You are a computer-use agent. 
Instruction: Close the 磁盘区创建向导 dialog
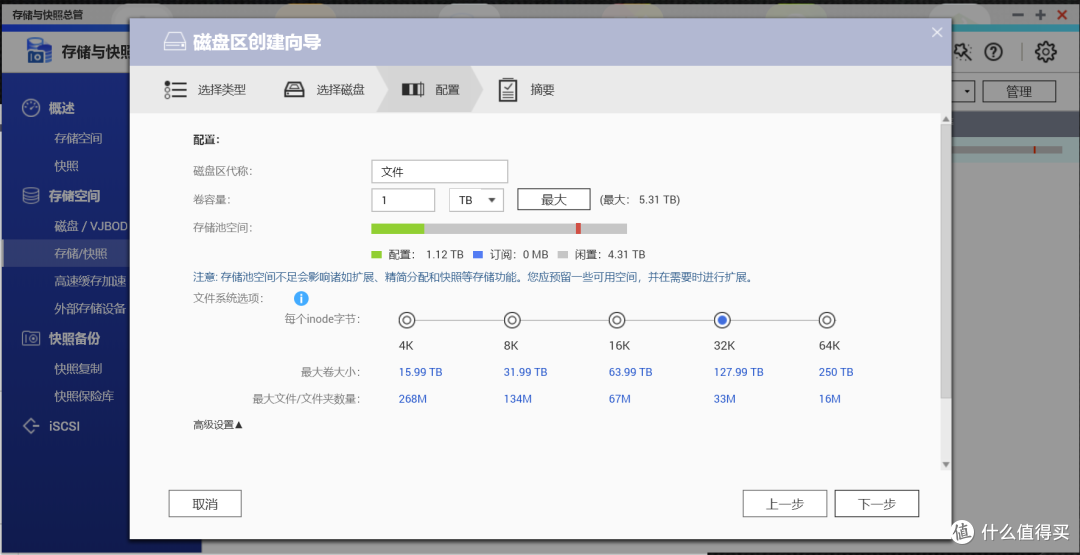point(937,32)
